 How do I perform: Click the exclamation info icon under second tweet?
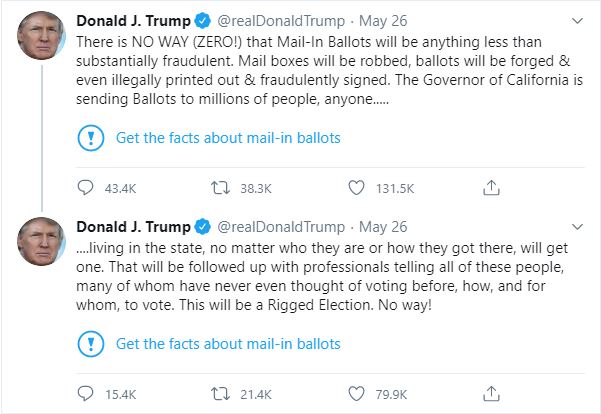tap(90, 343)
